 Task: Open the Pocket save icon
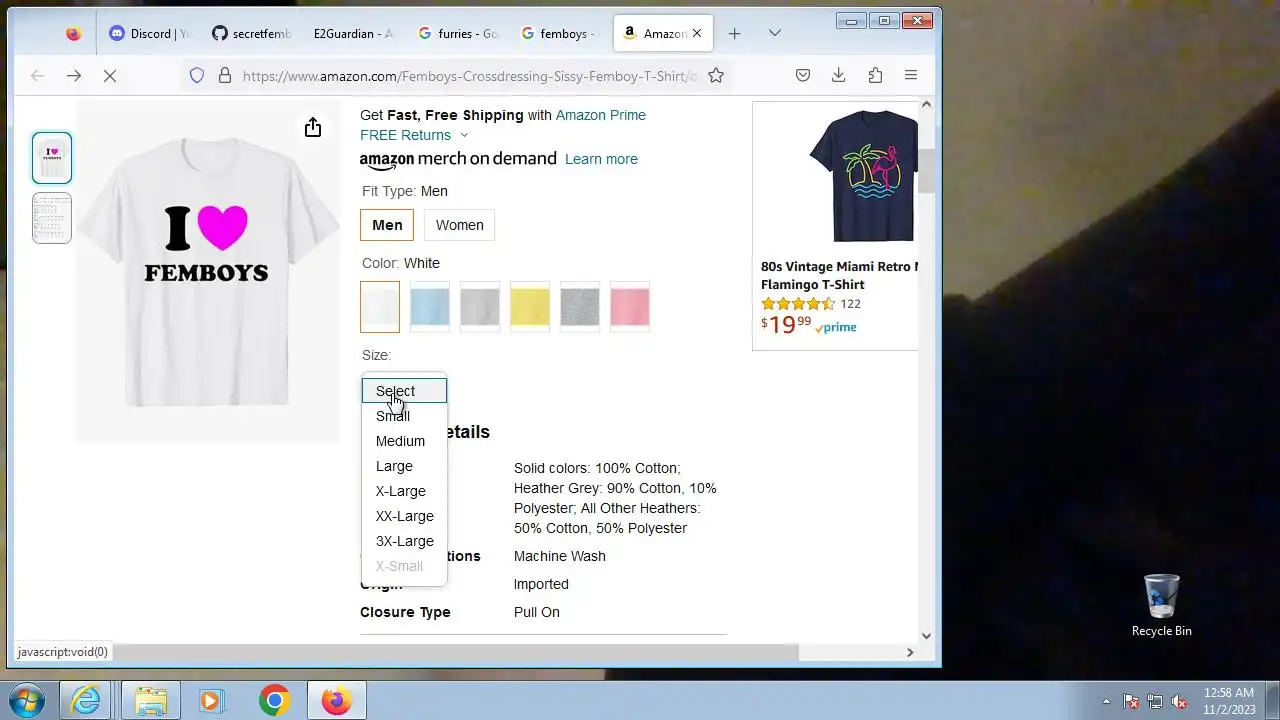(x=802, y=75)
